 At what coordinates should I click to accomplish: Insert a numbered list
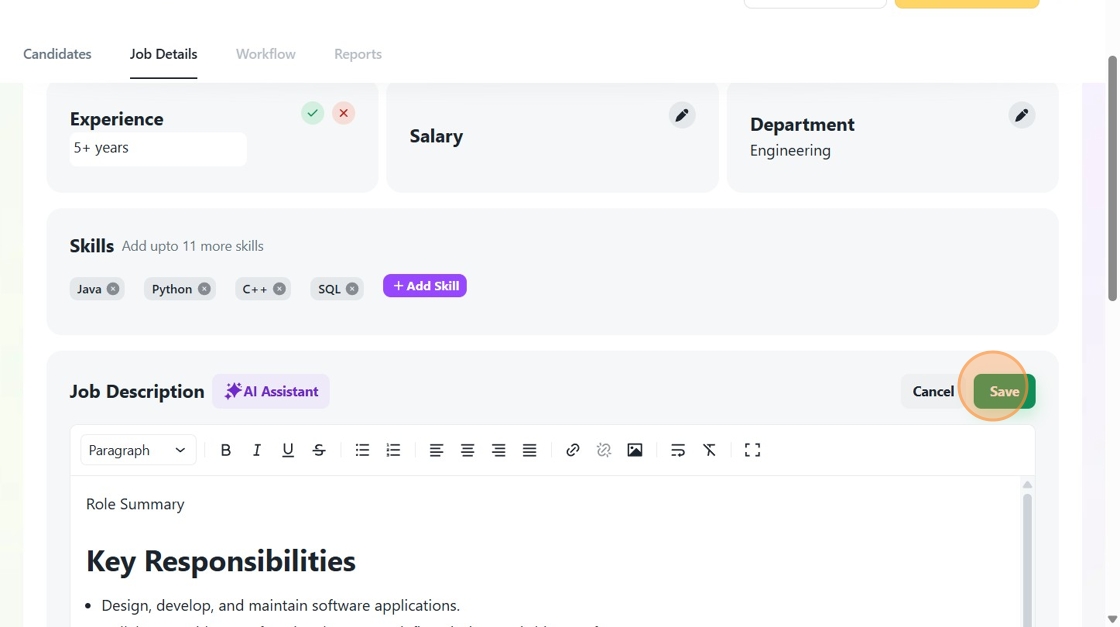pos(394,450)
